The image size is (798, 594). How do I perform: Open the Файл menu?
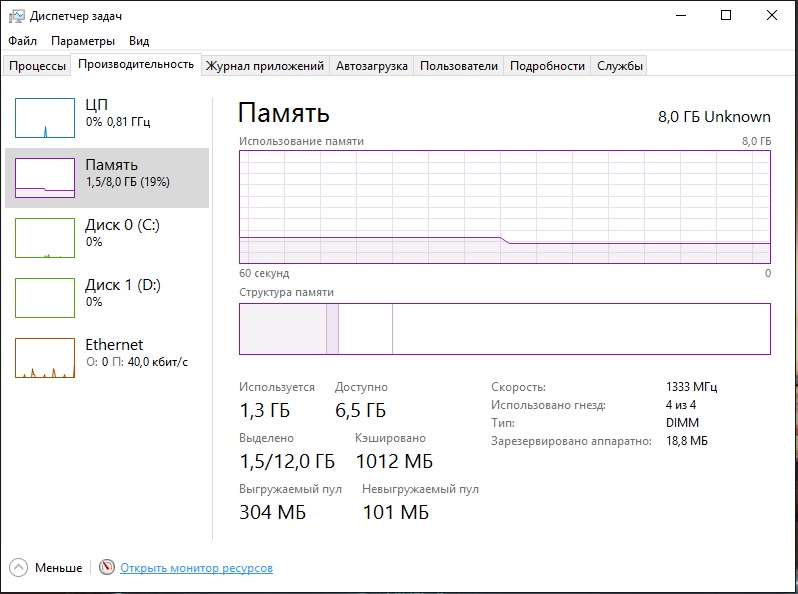[22, 41]
